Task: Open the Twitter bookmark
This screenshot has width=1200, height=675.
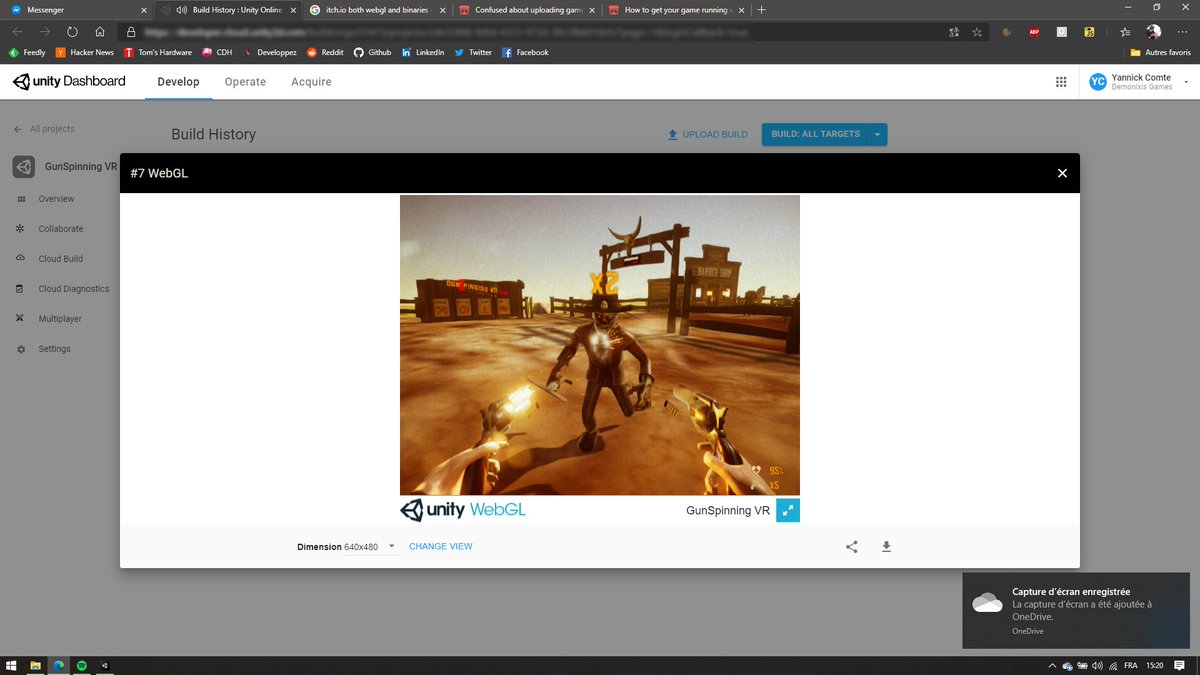Action: 473,52
